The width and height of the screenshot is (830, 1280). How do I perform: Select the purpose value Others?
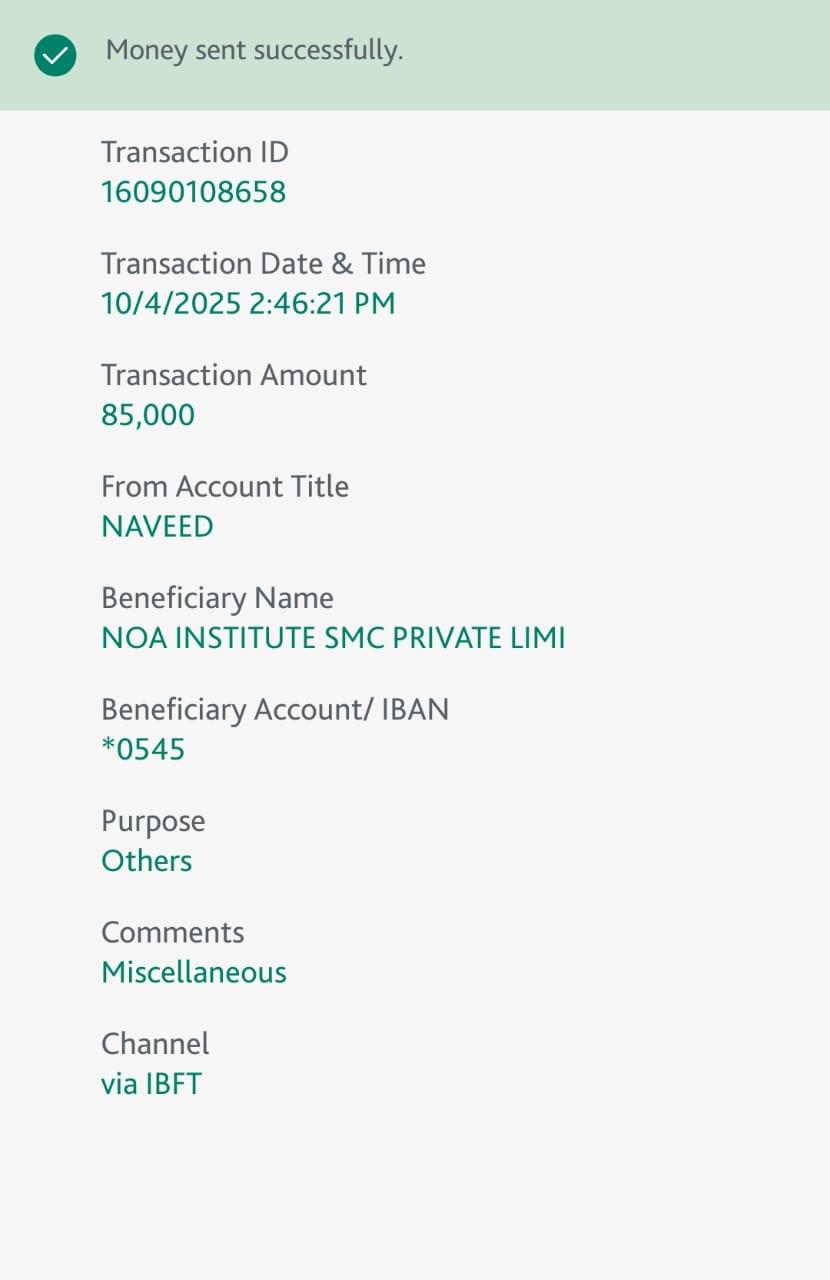146,861
